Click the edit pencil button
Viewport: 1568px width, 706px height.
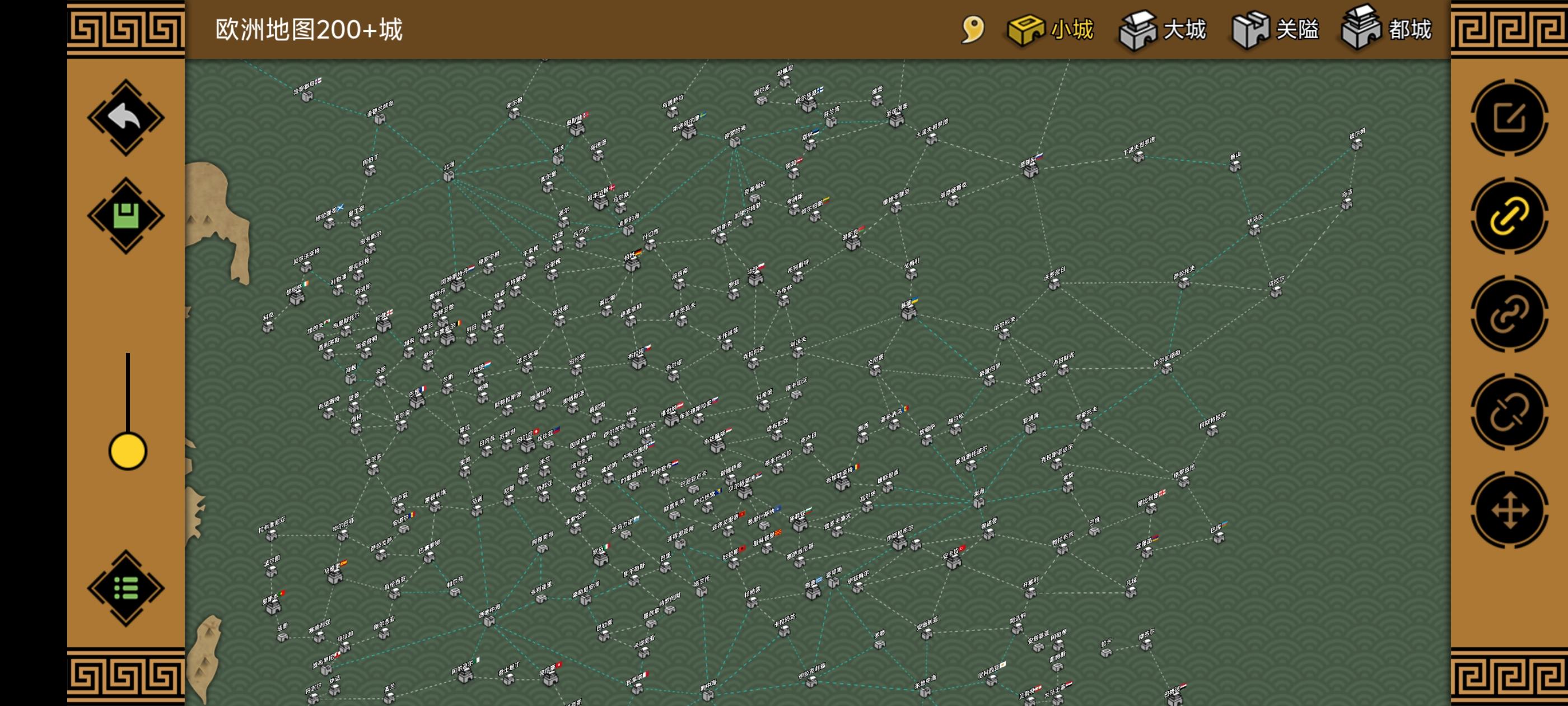(1510, 118)
